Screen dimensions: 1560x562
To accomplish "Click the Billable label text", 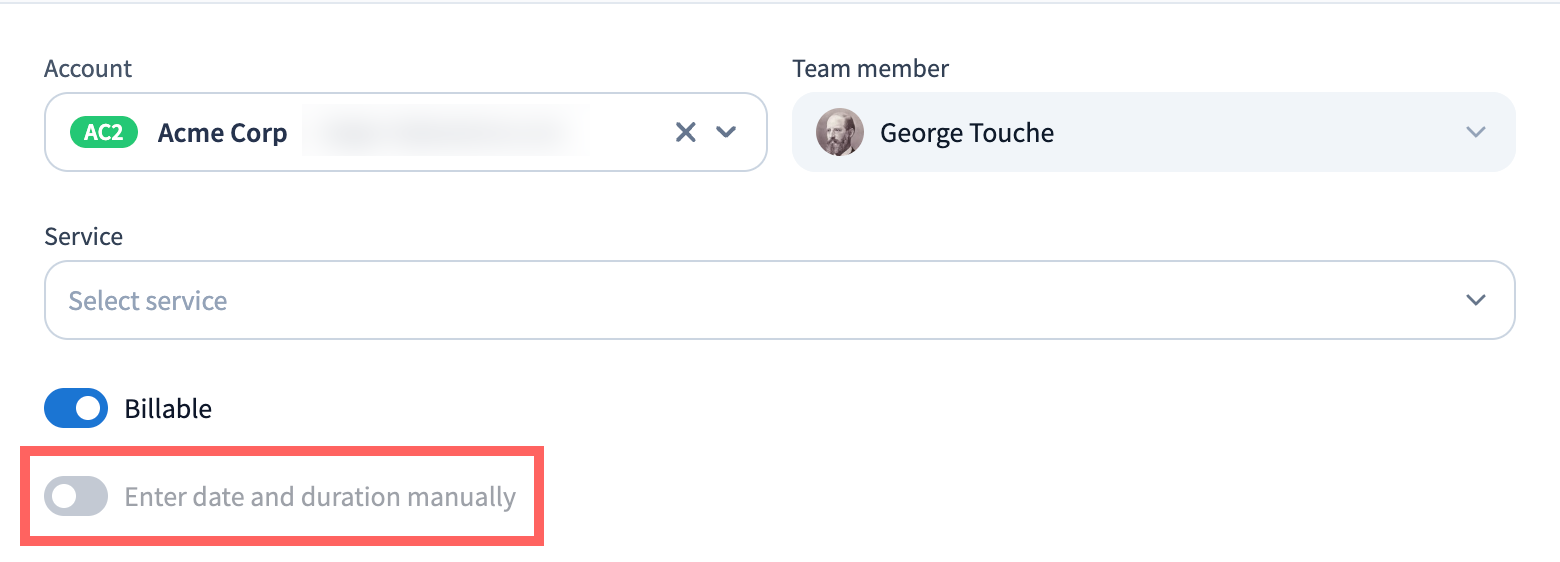I will (168, 408).
